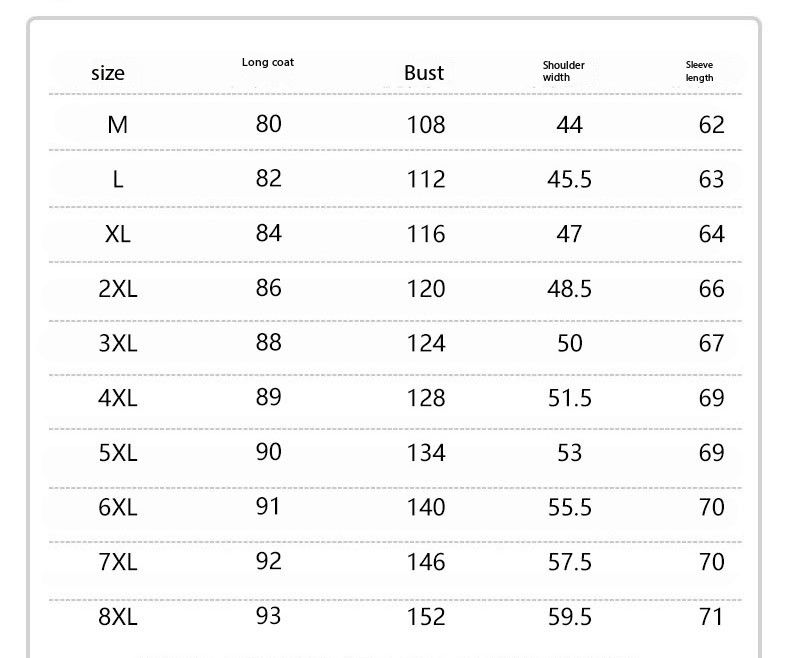
Task: Click bust value 134 in 5XL row
Action: tap(426, 452)
